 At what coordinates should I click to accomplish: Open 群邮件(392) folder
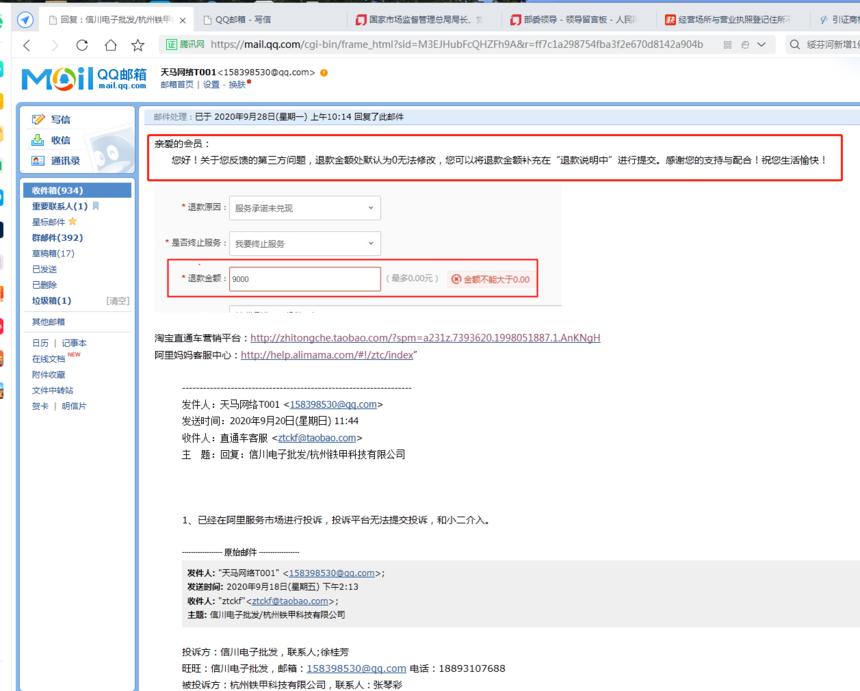tap(58, 237)
